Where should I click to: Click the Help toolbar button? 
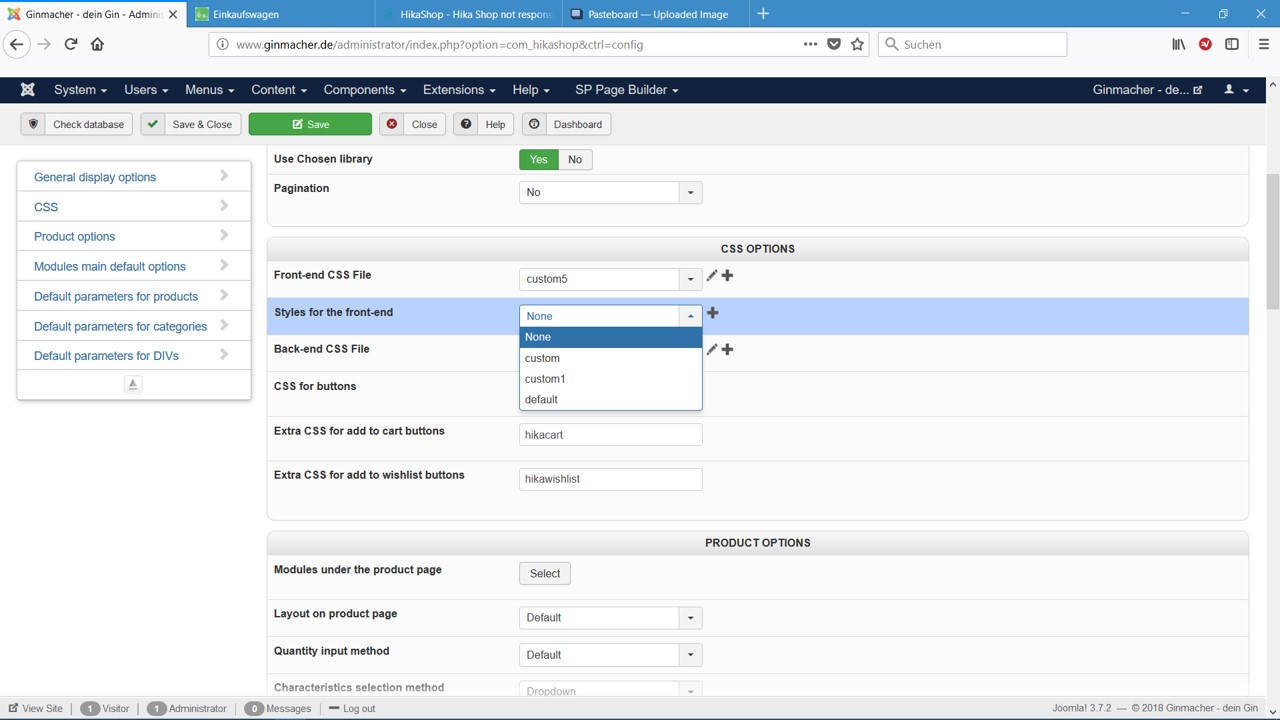(x=484, y=124)
